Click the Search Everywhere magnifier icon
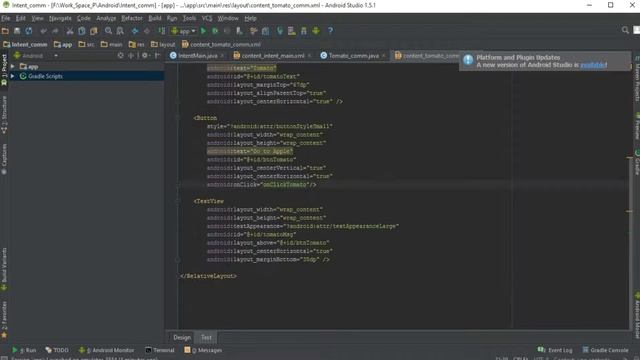This screenshot has width=640, height=360. 625,30
